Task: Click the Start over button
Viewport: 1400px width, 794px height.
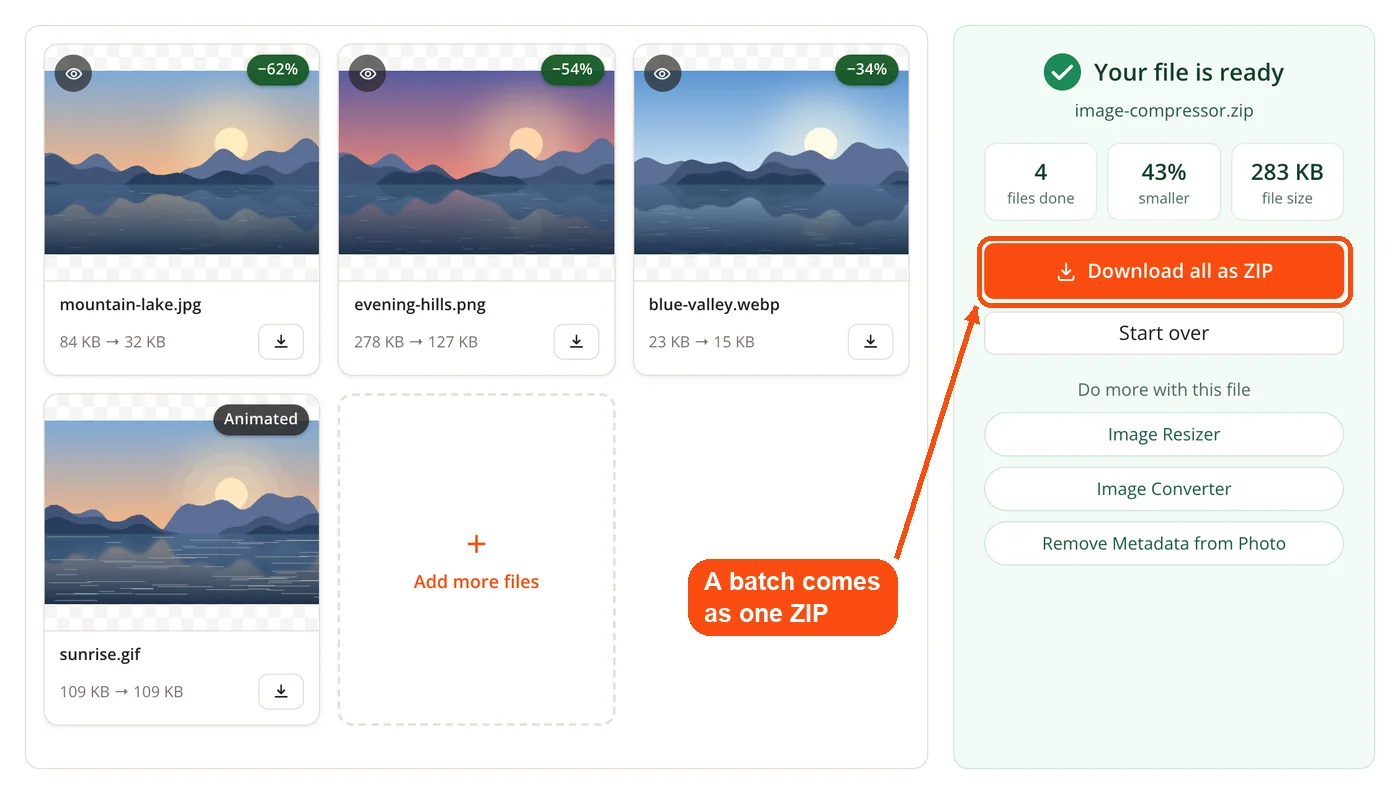Action: (1164, 333)
